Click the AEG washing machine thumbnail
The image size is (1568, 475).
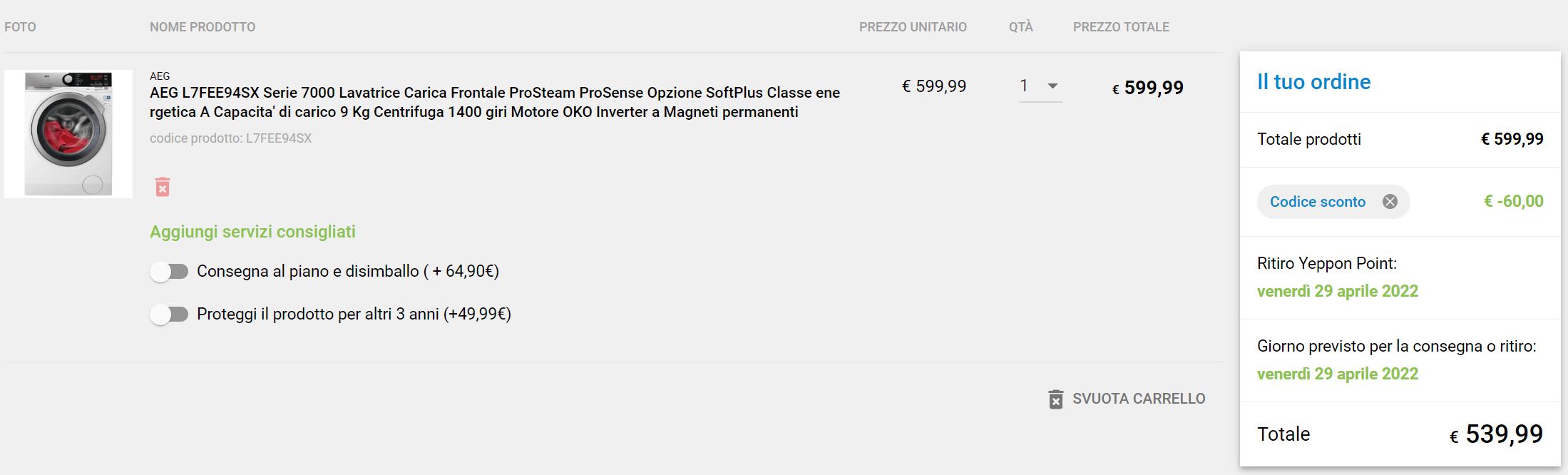pyautogui.click(x=68, y=134)
